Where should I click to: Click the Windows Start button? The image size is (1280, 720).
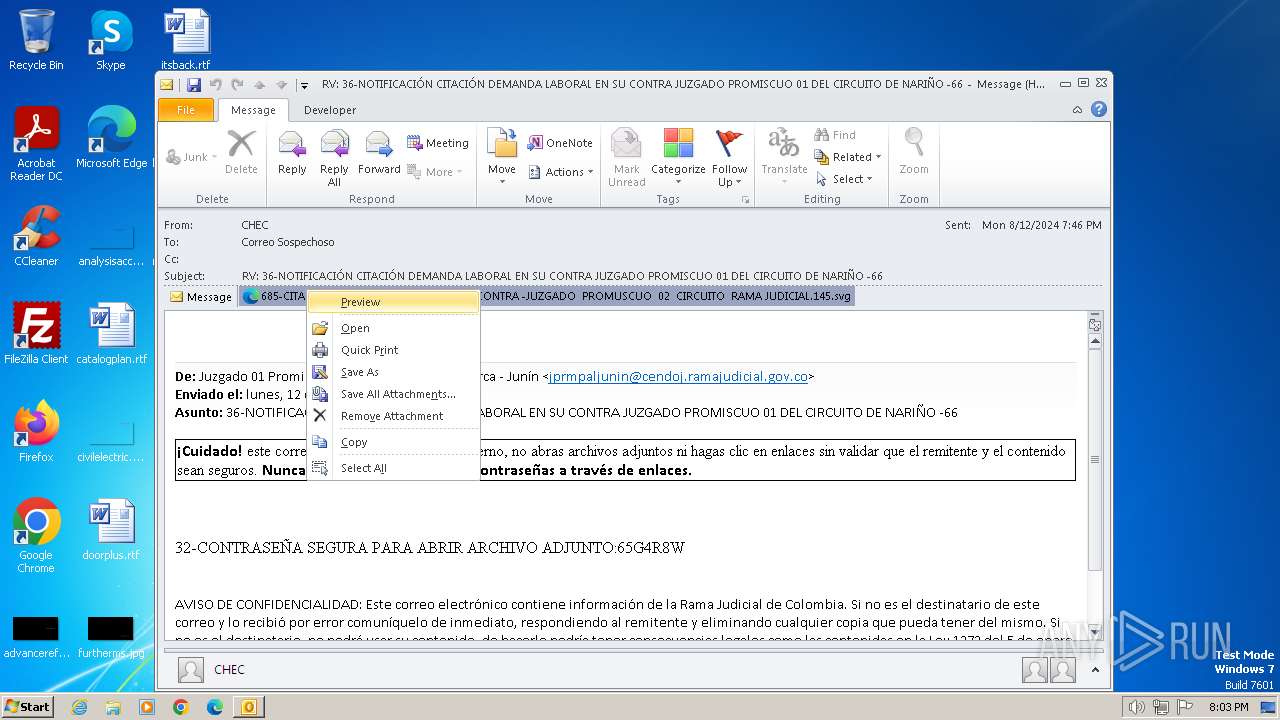coord(28,706)
